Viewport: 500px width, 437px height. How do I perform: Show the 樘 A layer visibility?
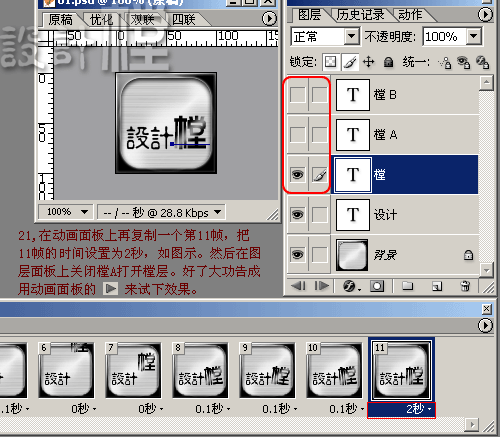[298, 135]
